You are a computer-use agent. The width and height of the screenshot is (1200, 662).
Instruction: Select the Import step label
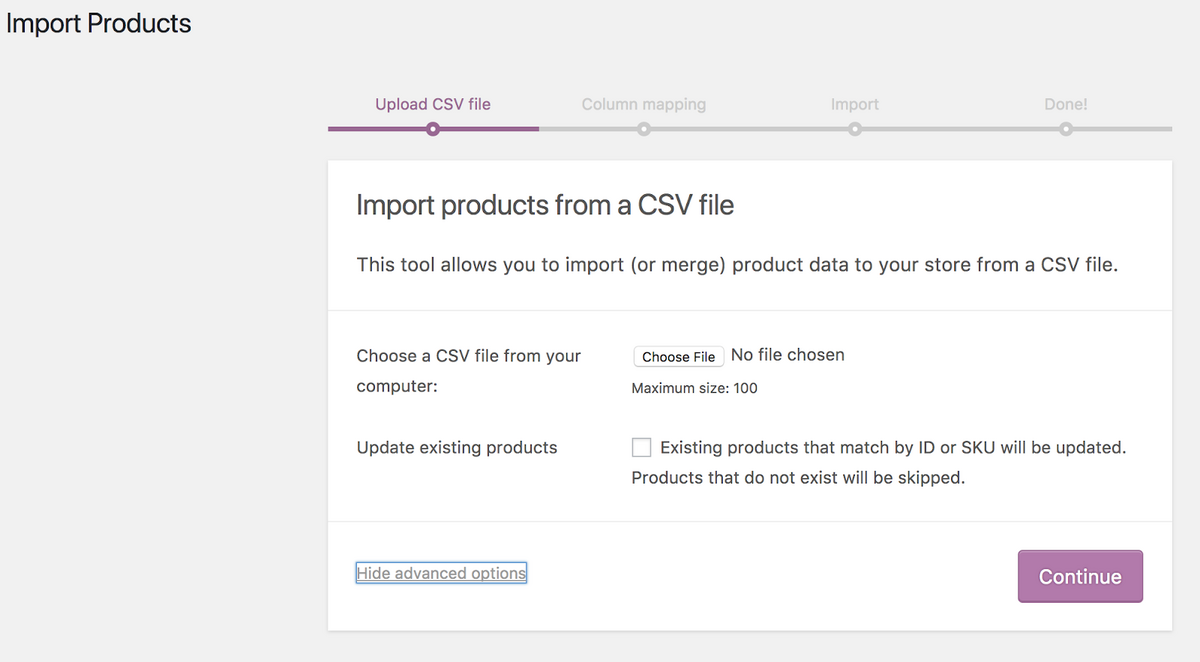[855, 104]
